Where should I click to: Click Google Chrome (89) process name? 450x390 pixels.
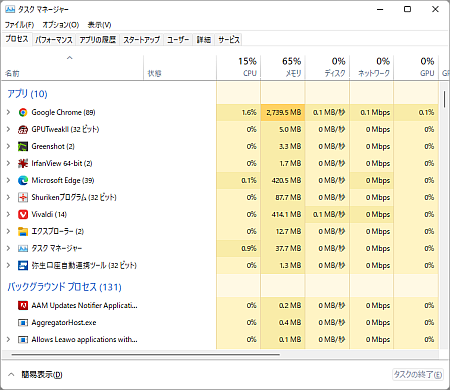pyautogui.click(x=63, y=112)
